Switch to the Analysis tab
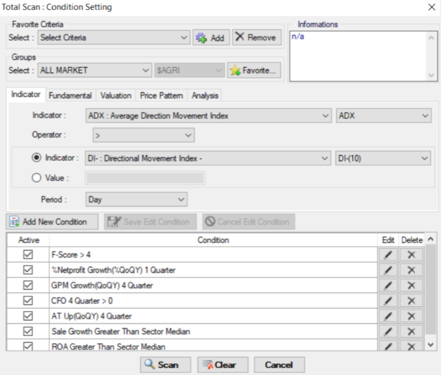This screenshot has height=375, width=441. pos(205,96)
